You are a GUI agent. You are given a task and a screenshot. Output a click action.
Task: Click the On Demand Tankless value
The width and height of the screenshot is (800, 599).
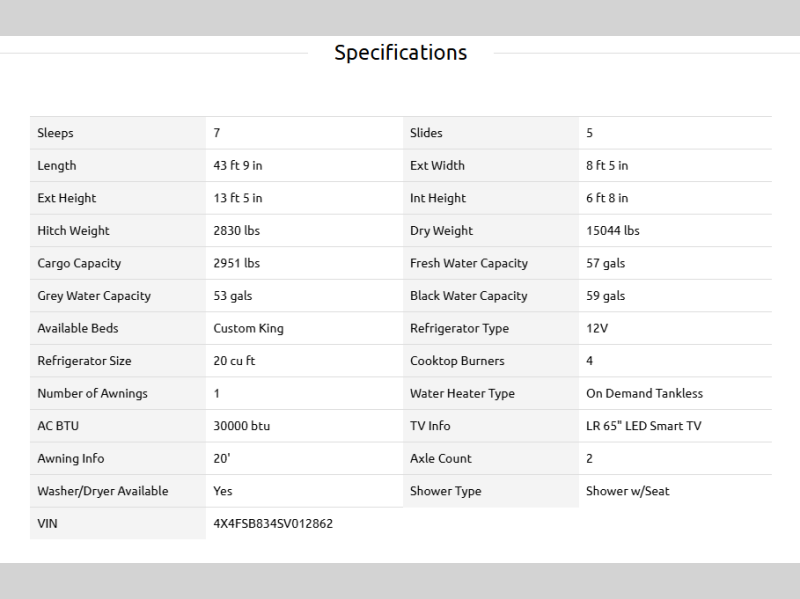tap(644, 394)
